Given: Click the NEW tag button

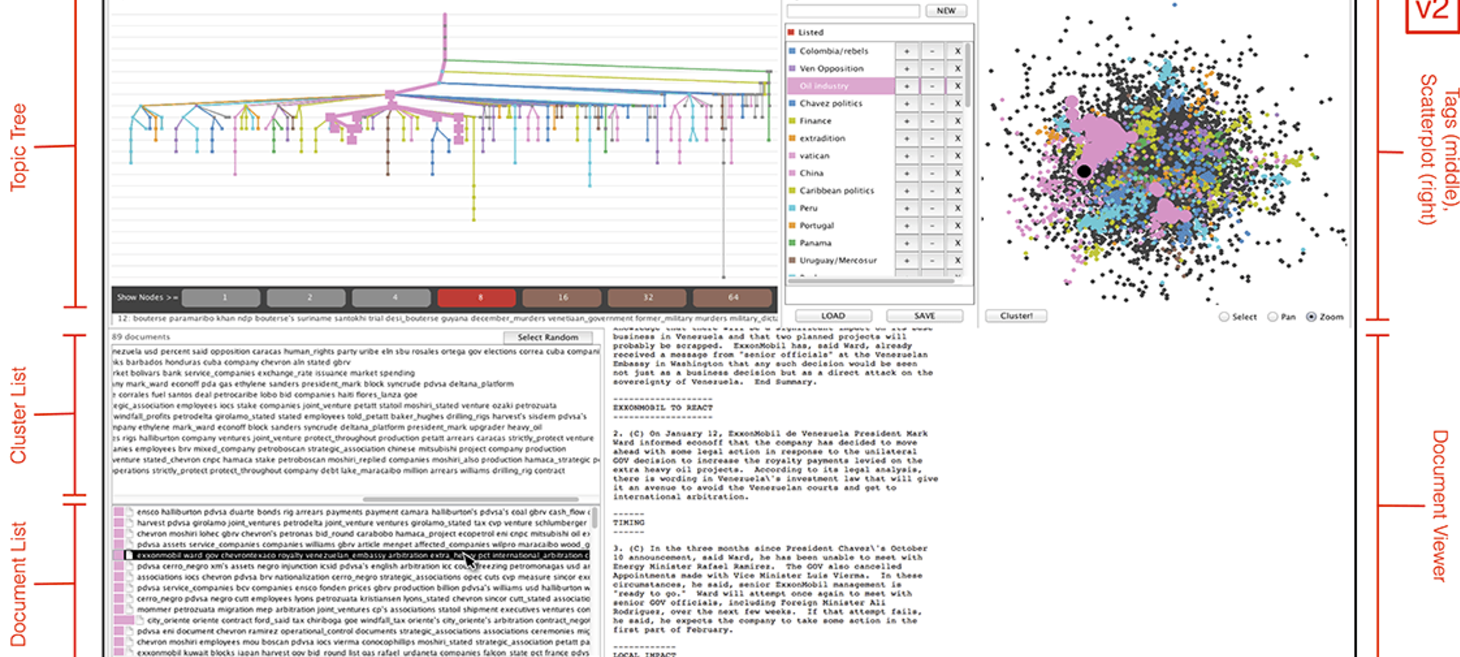Looking at the screenshot, I should (945, 11).
